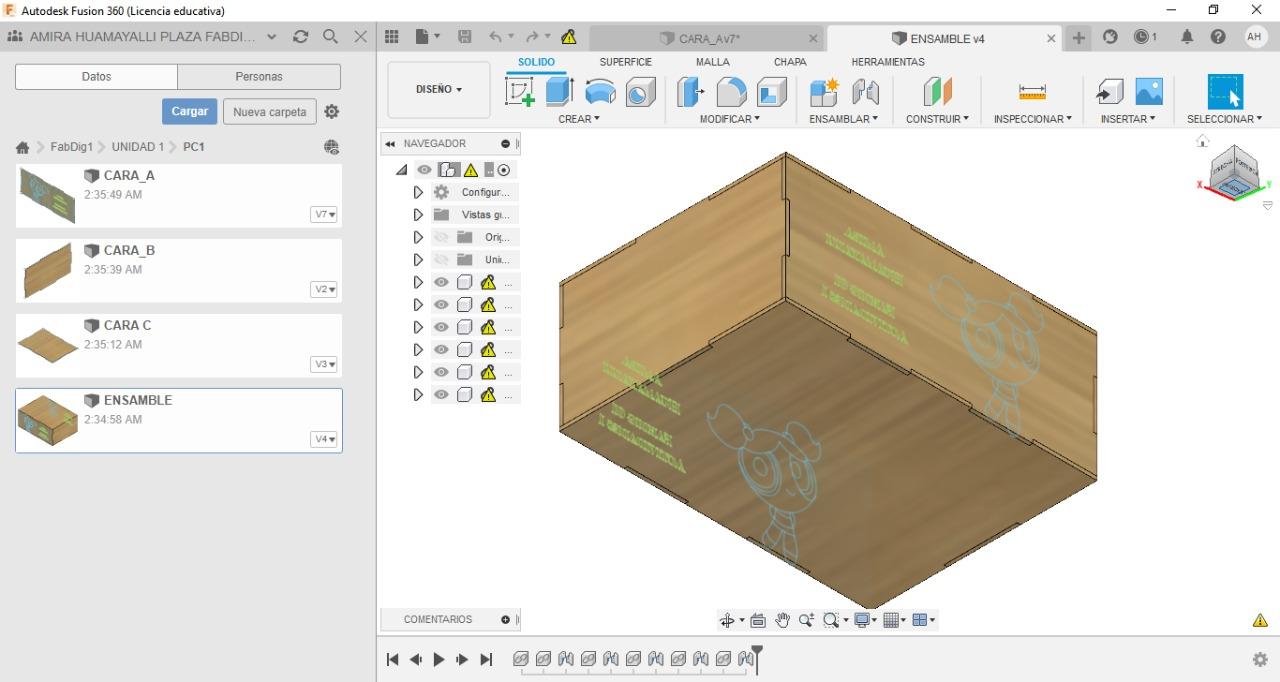Choose the Fillet tool in Modificar
Viewport: 1280px width, 682px height.
tap(731, 92)
